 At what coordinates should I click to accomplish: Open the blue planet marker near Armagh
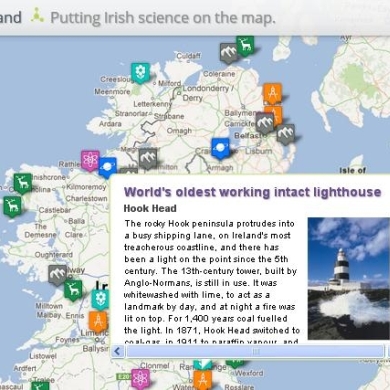pos(221,148)
